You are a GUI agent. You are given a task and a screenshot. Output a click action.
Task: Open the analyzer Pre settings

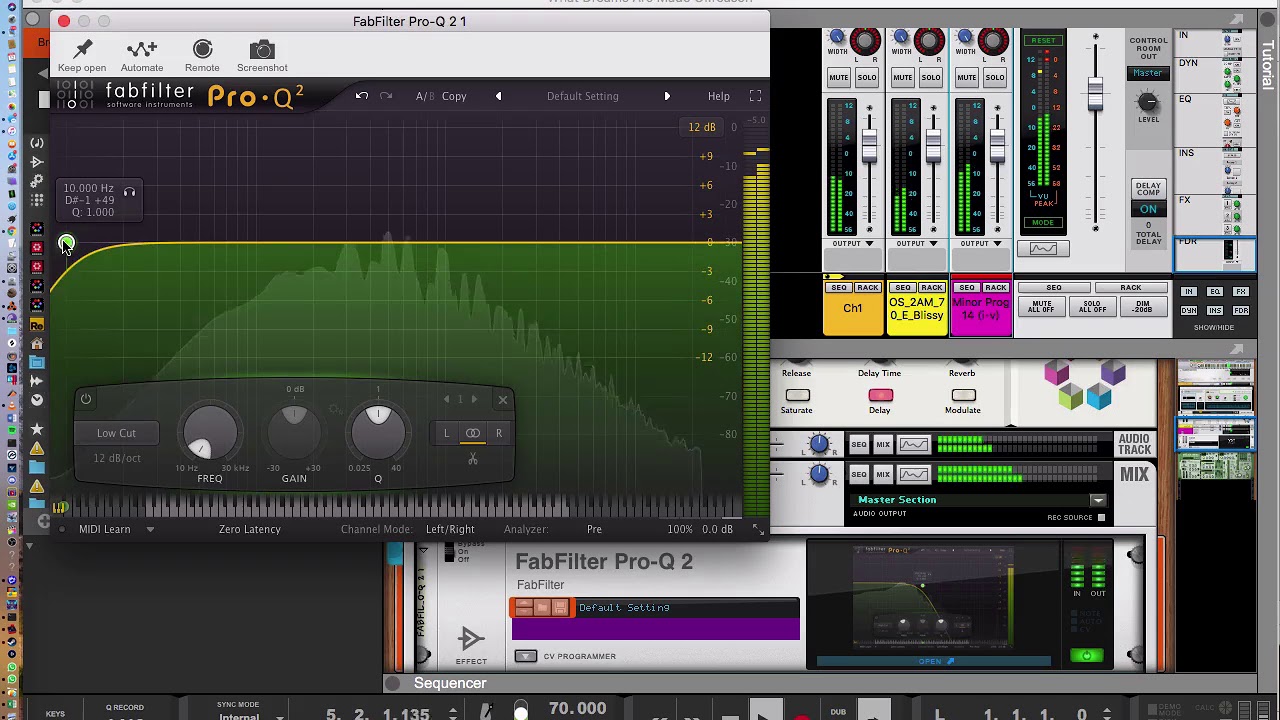click(594, 529)
